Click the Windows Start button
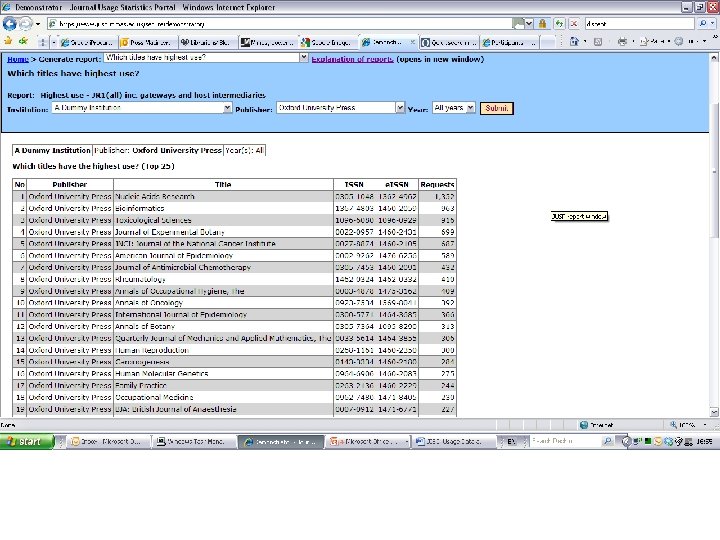Viewport: 720px width, 540px height. click(27, 442)
